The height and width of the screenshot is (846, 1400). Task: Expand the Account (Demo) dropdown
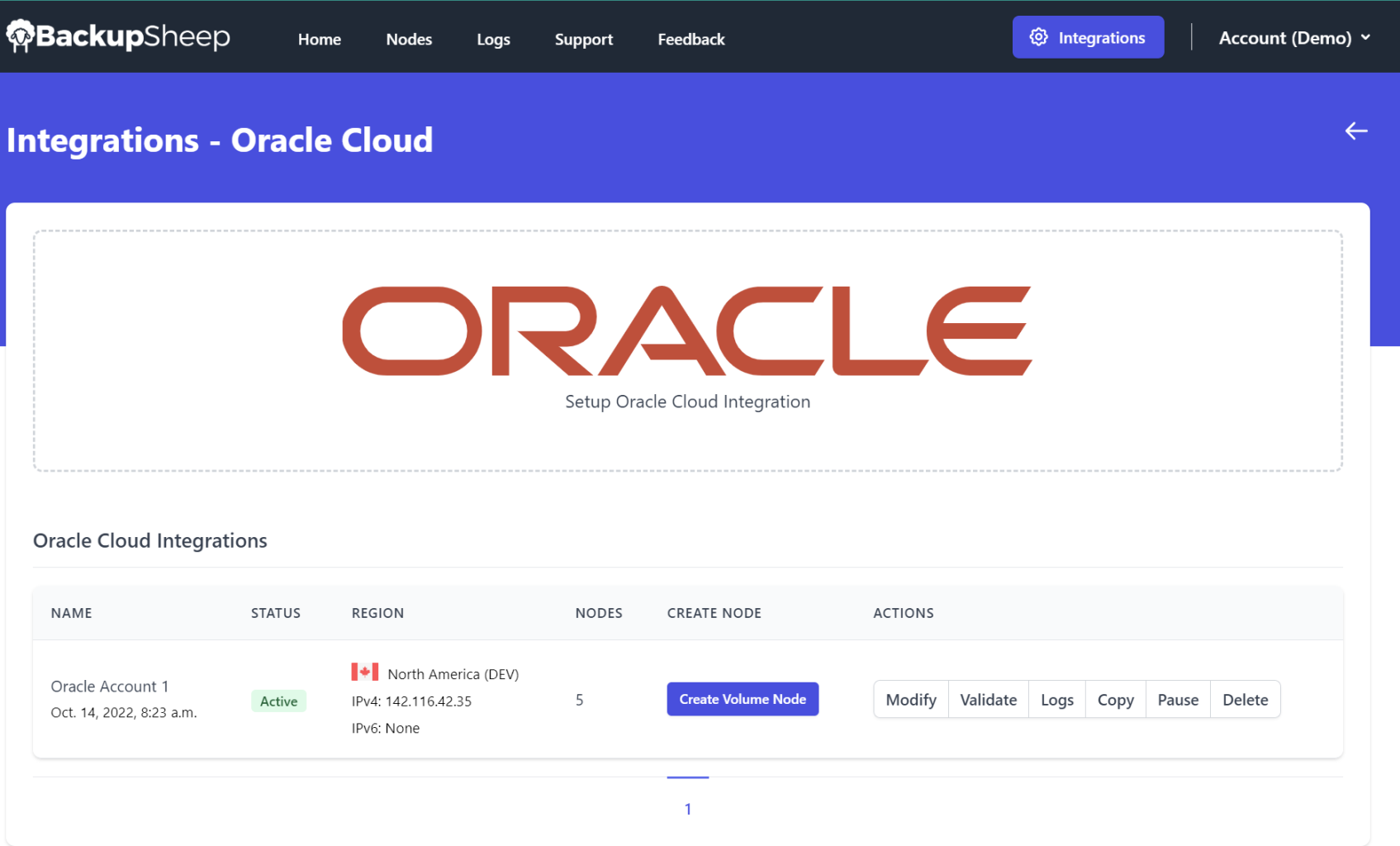pyautogui.click(x=1294, y=38)
